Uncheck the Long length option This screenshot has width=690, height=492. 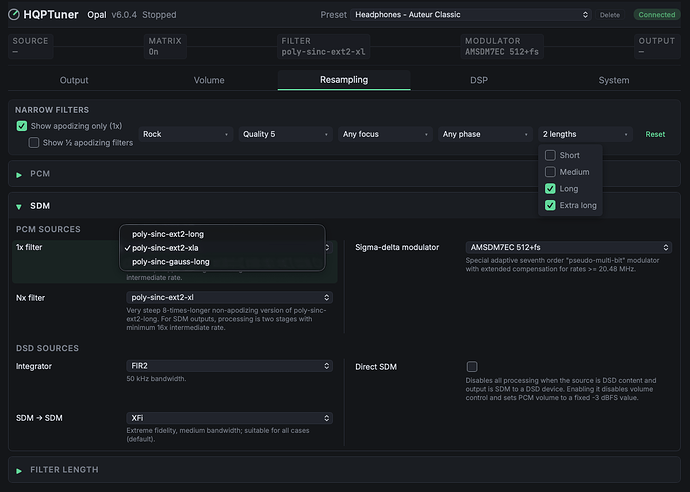click(550, 189)
